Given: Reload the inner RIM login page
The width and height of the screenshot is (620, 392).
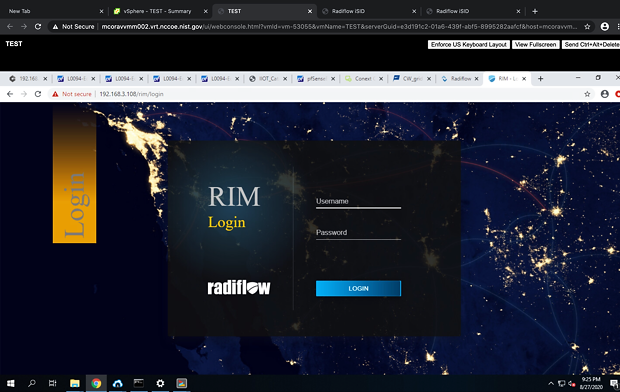Looking at the screenshot, I should pyautogui.click(x=38, y=94).
